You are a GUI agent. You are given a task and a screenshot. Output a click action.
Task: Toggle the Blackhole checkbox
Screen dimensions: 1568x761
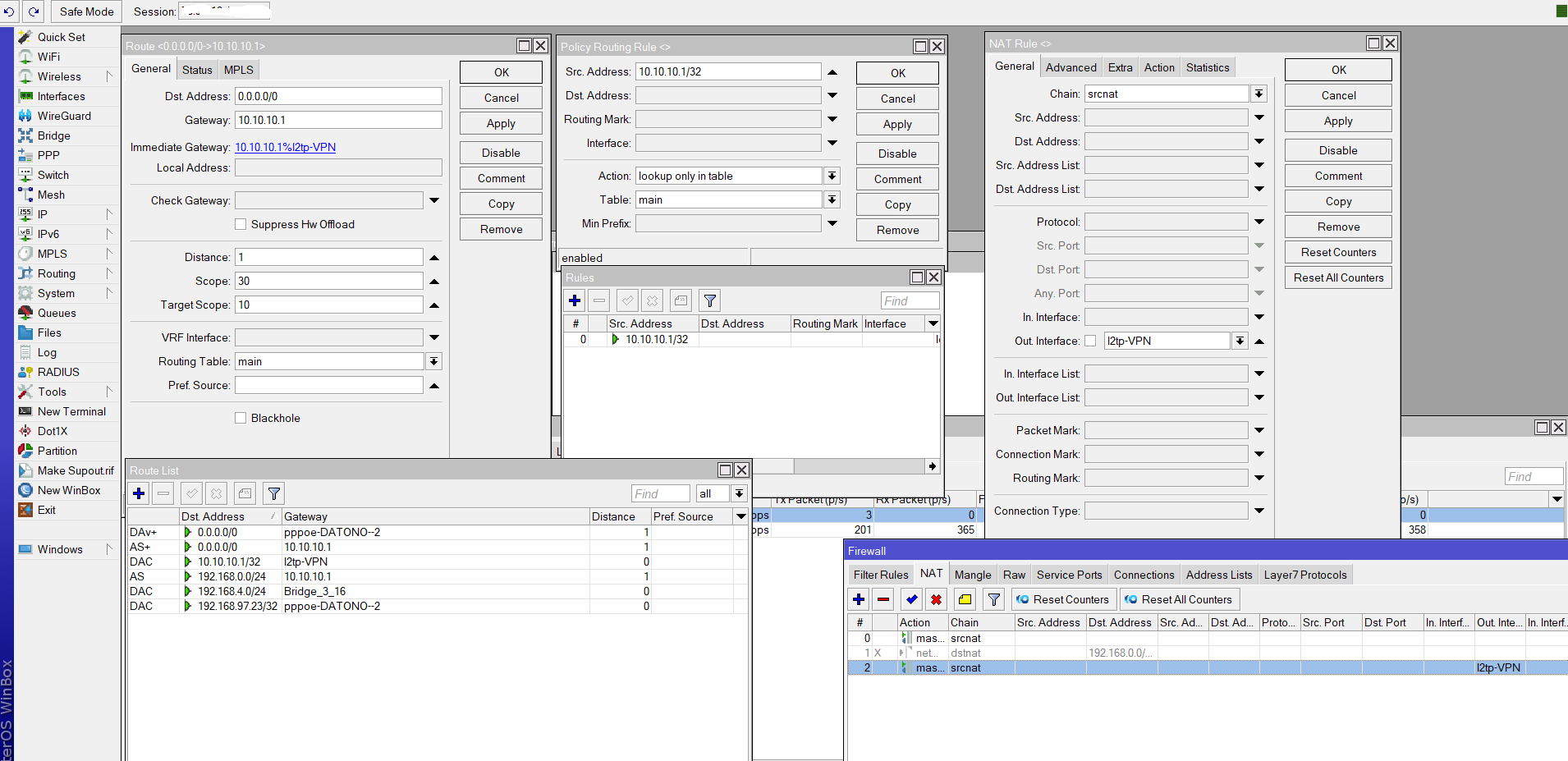241,418
